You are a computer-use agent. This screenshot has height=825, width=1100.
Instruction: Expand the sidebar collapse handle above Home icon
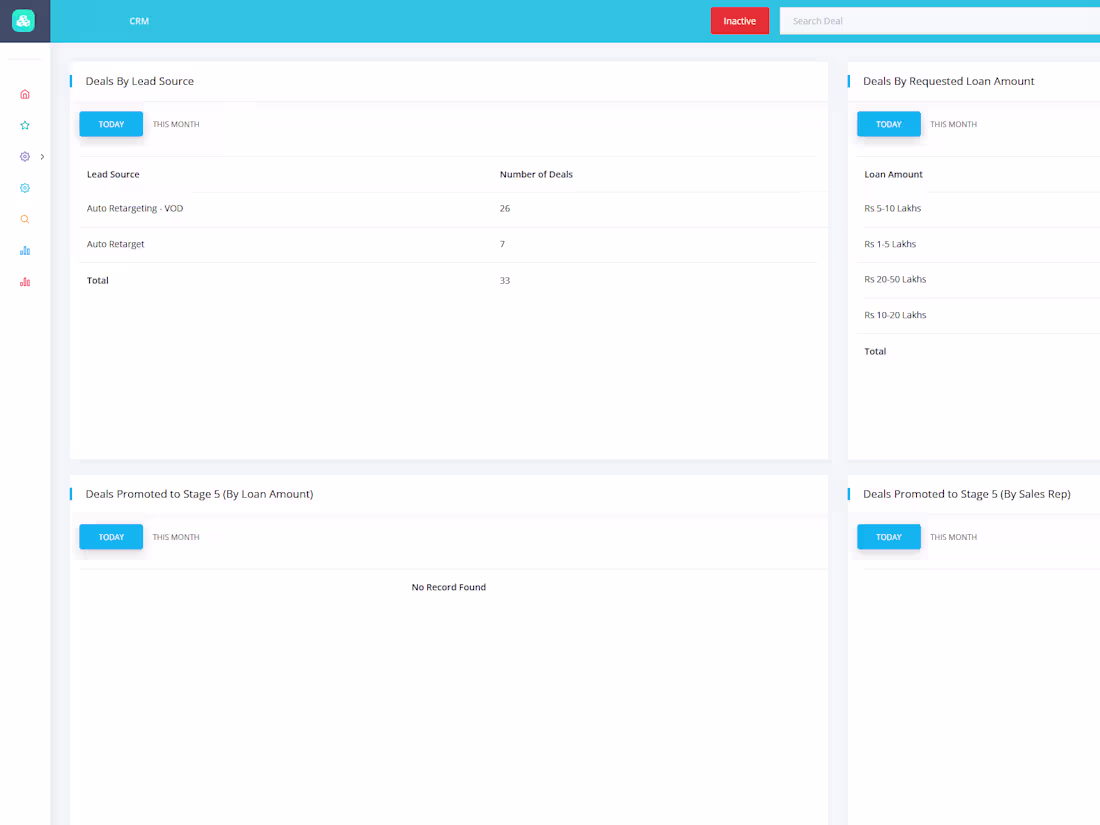(24, 57)
